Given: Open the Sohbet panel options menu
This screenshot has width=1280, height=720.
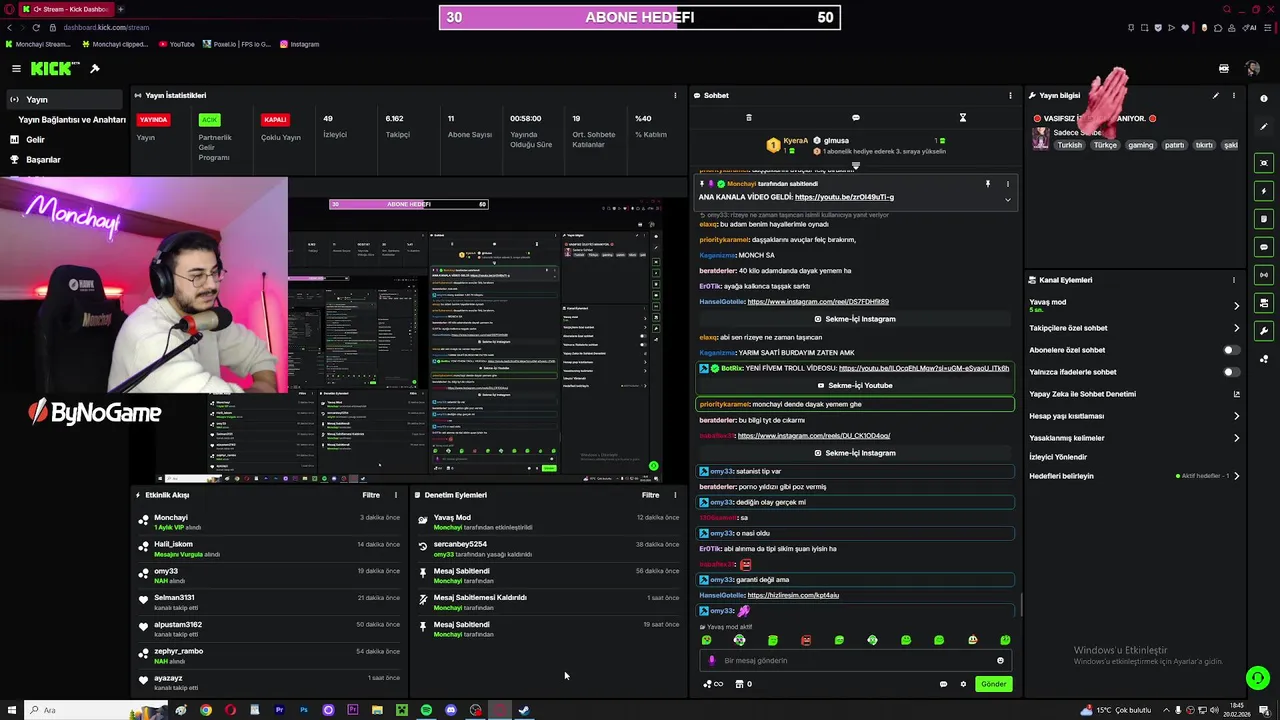Looking at the screenshot, I should (x=1010, y=96).
